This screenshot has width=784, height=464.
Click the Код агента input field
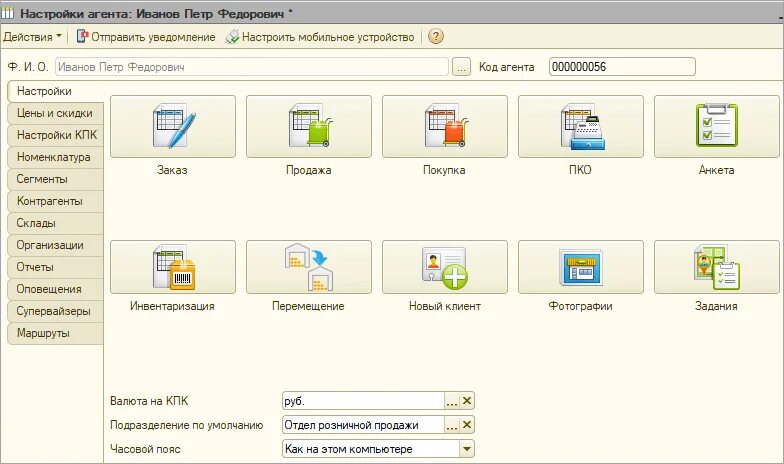coord(622,67)
